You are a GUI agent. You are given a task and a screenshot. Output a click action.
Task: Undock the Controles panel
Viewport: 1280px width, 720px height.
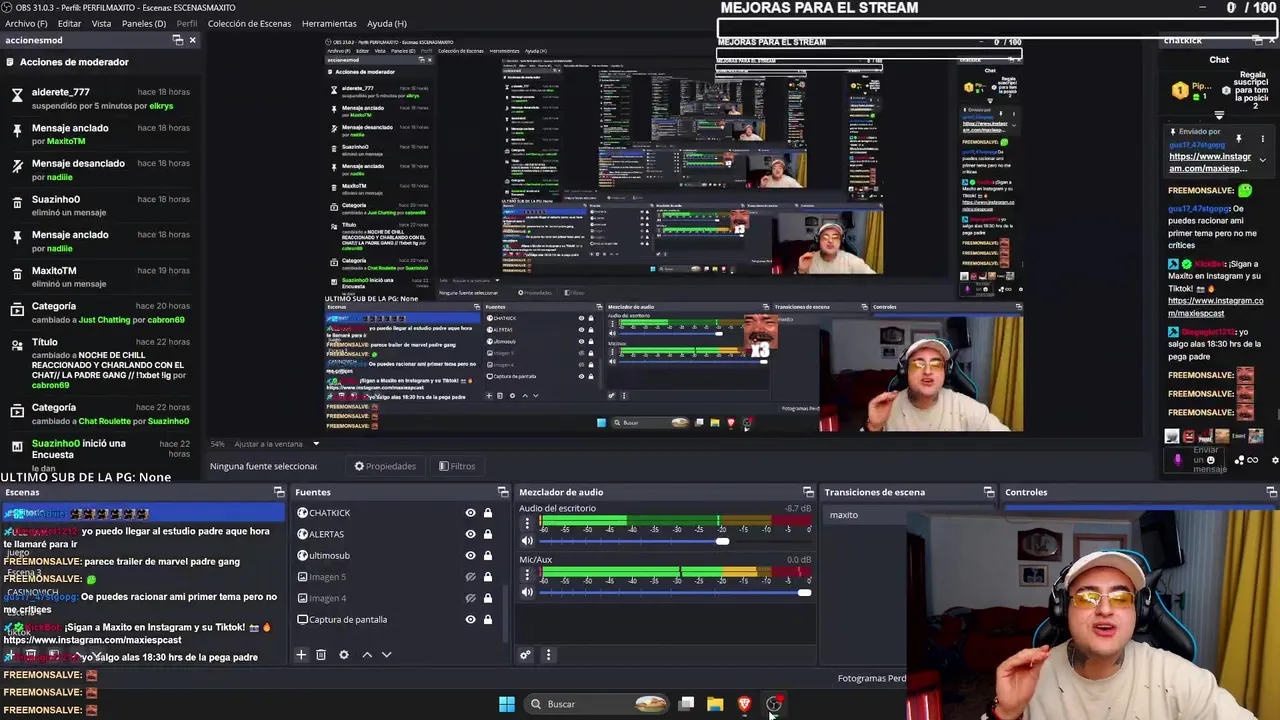click(1271, 492)
